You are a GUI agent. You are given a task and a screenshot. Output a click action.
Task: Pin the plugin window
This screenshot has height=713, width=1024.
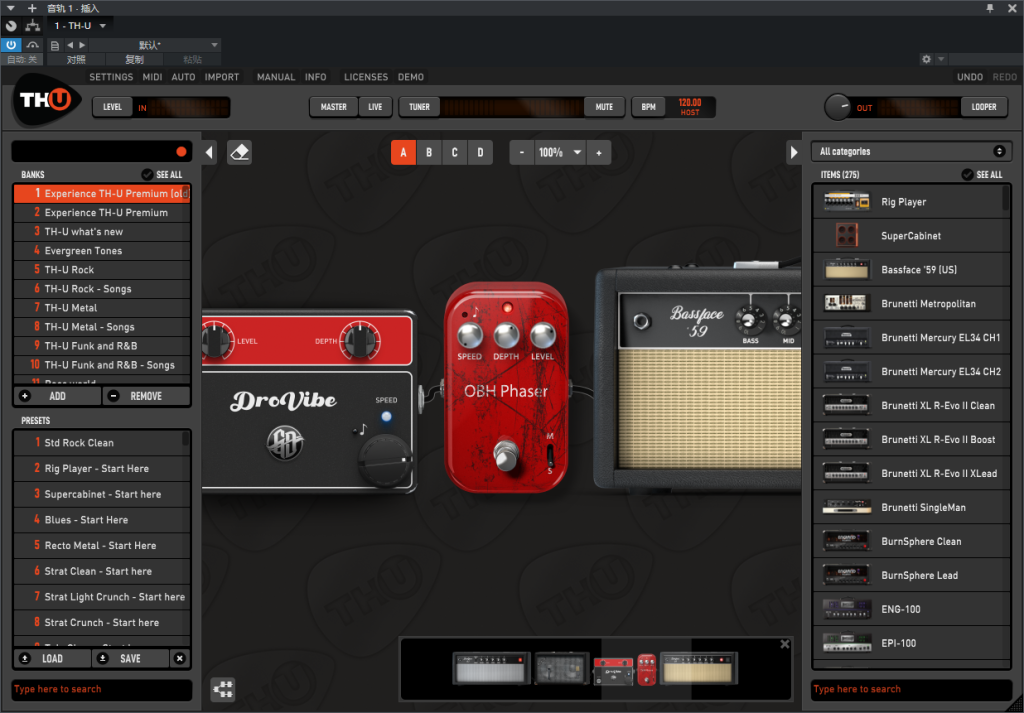click(x=990, y=8)
